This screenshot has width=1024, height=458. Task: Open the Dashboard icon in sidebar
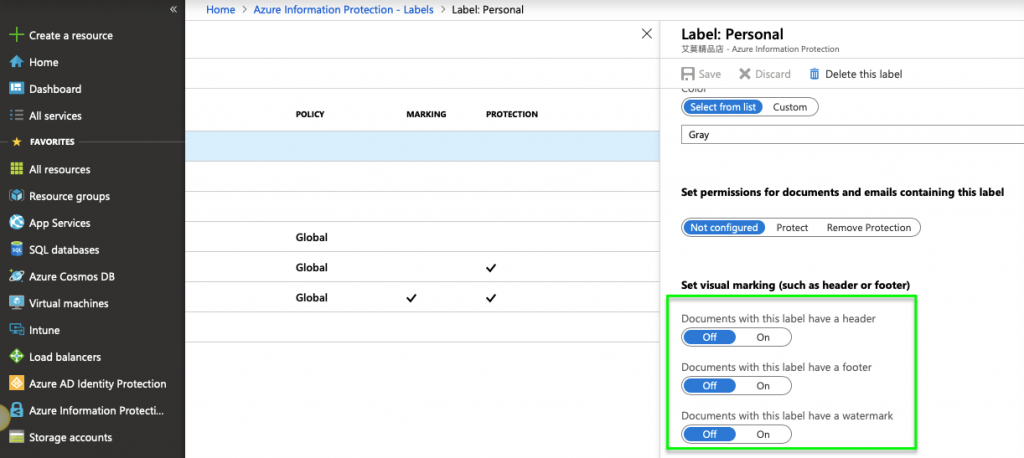pos(17,89)
